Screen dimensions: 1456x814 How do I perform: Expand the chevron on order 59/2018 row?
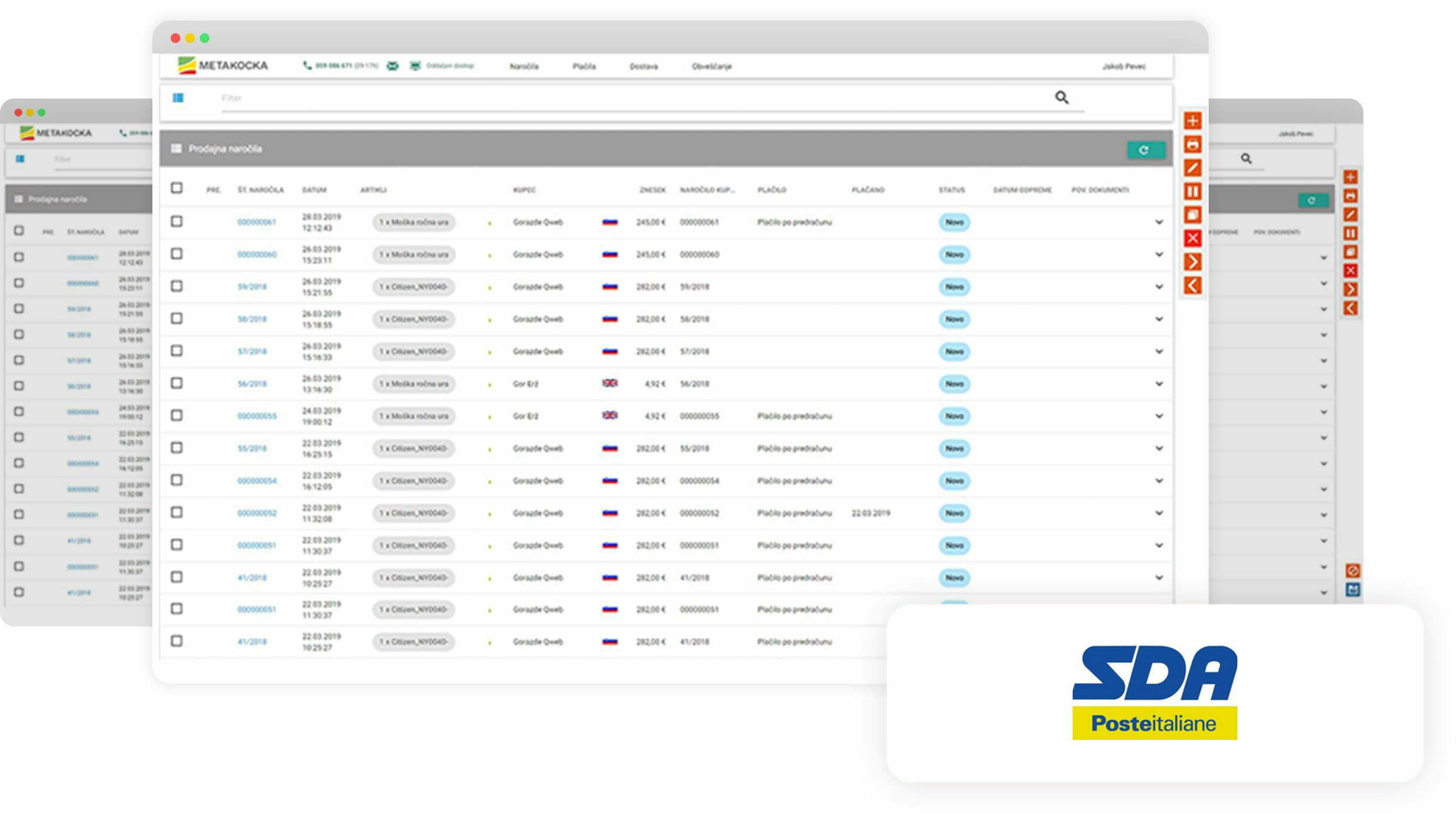click(1159, 287)
